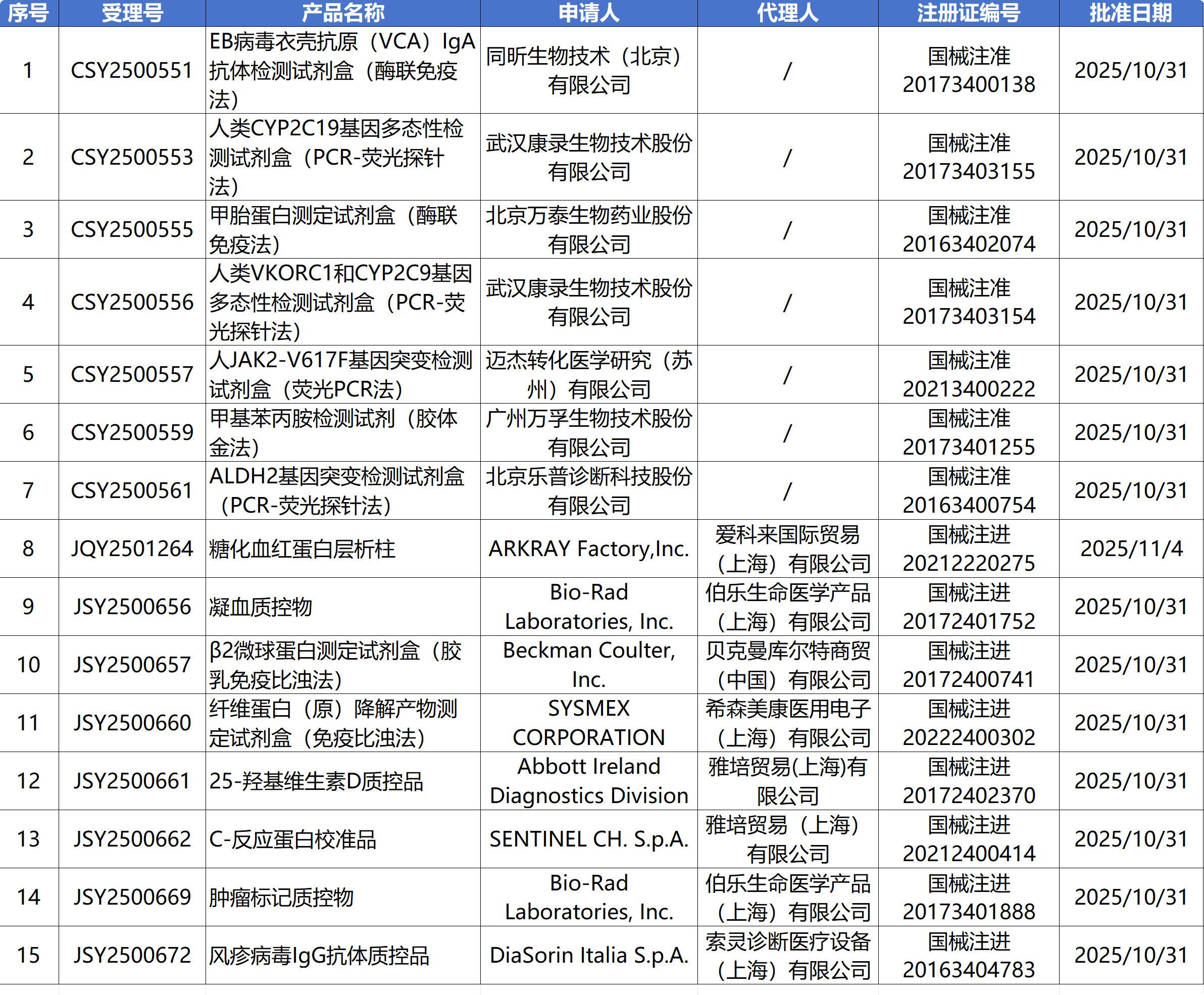1204x995 pixels.
Task: Select the 申请人 header cell
Action: coord(588,13)
